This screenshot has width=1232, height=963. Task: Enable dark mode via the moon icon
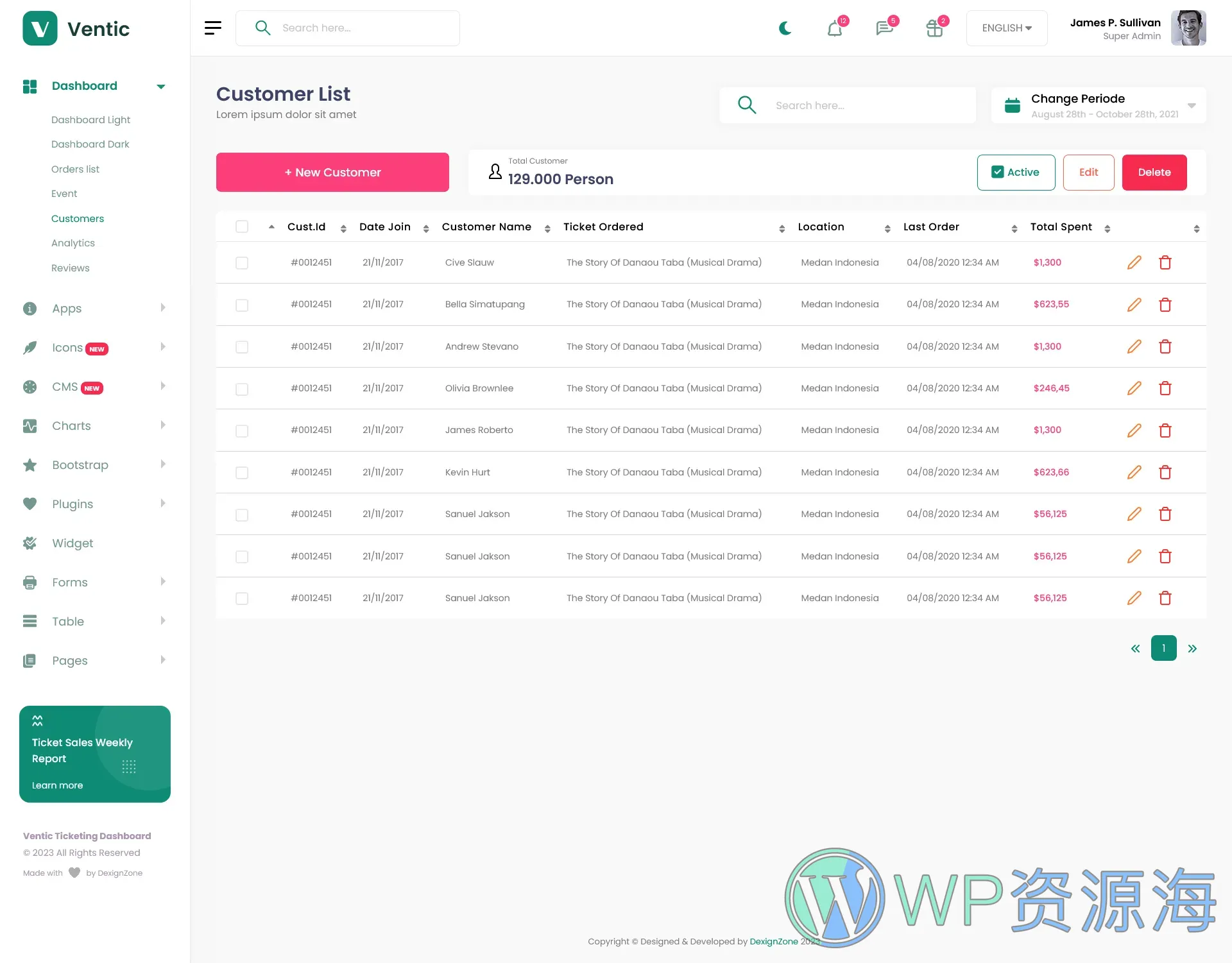[785, 28]
